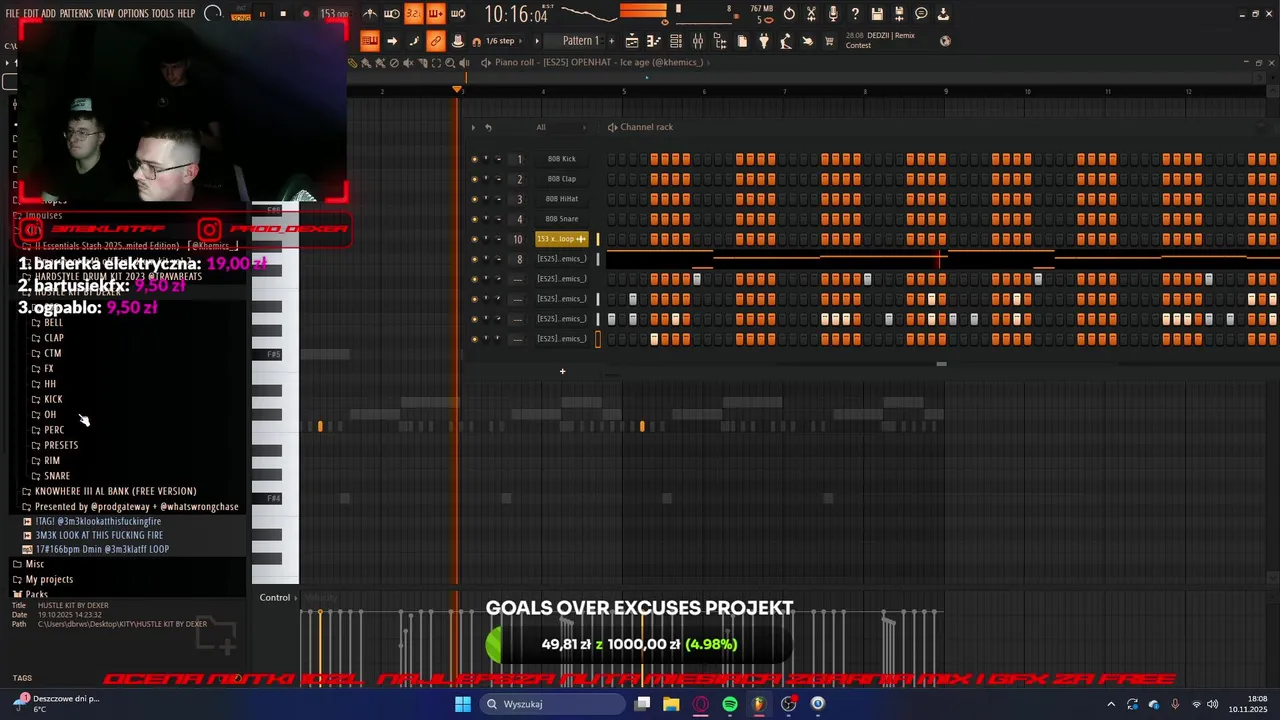Image resolution: width=1280 pixels, height=720 pixels.
Task: Toggle Pat/Song mode switch
Action: pos(240,14)
